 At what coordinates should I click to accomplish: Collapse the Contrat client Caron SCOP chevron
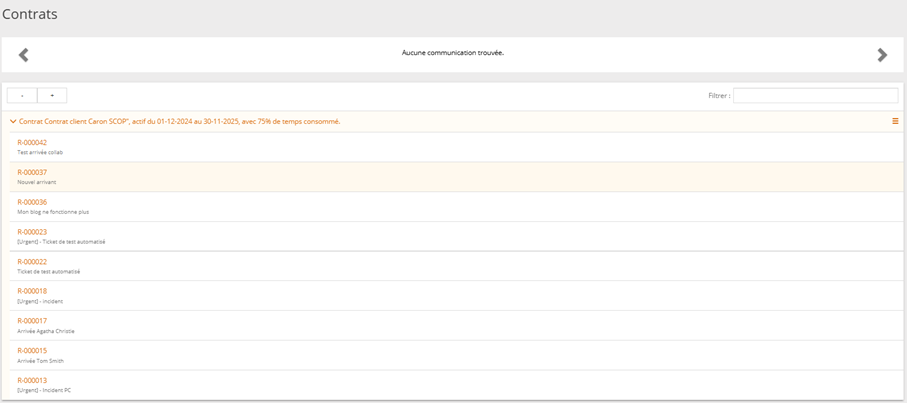(13, 122)
